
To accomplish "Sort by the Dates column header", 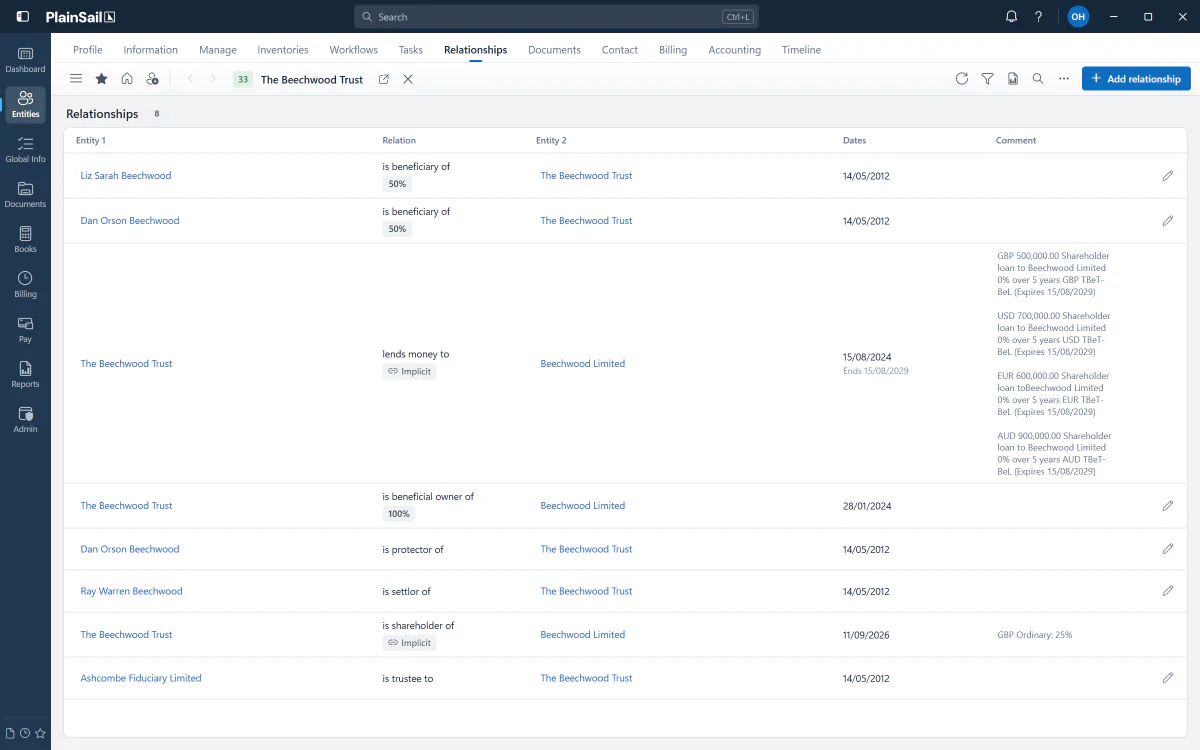I will pyautogui.click(x=855, y=141).
